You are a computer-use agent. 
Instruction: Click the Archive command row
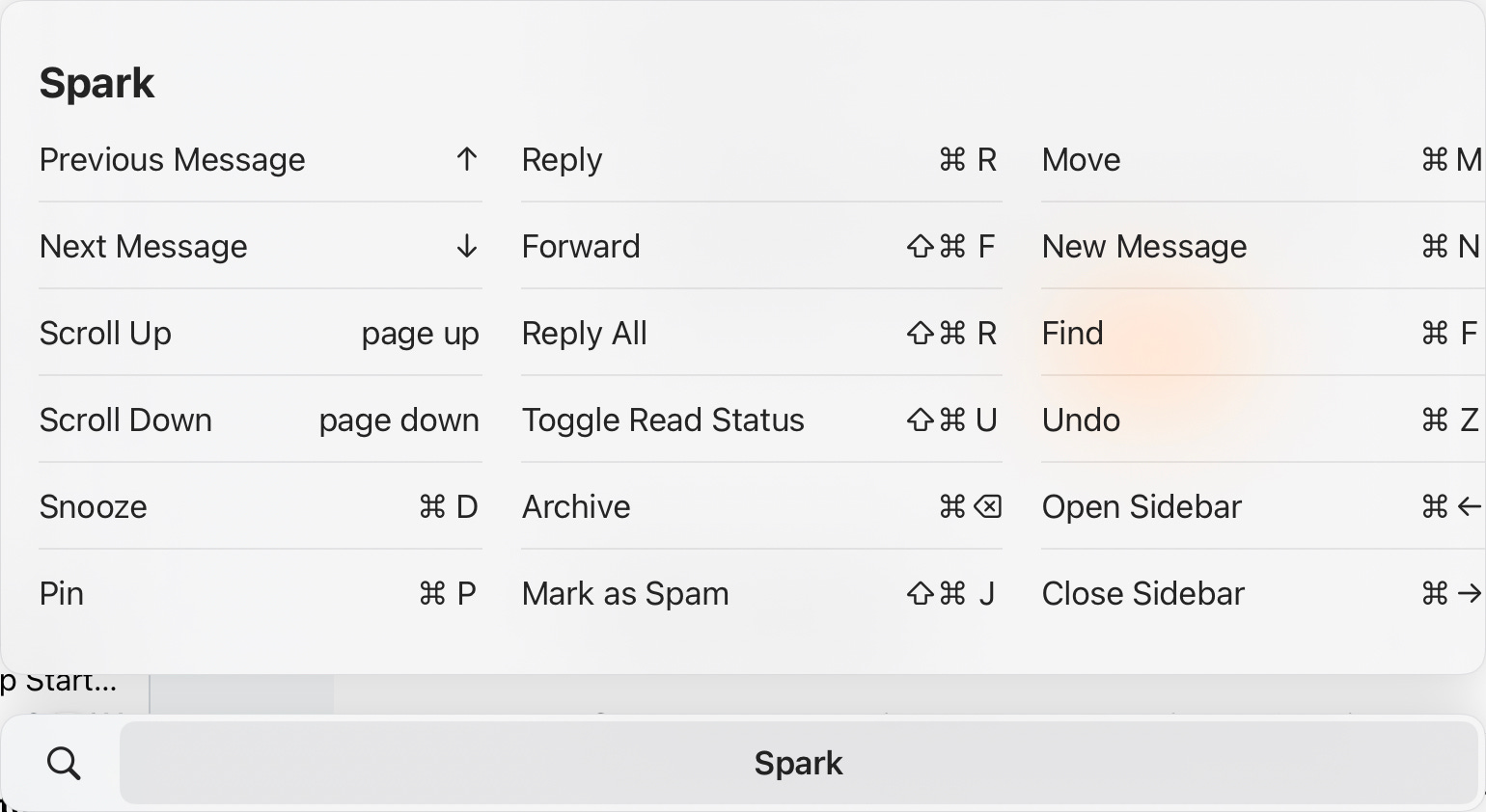click(x=761, y=506)
